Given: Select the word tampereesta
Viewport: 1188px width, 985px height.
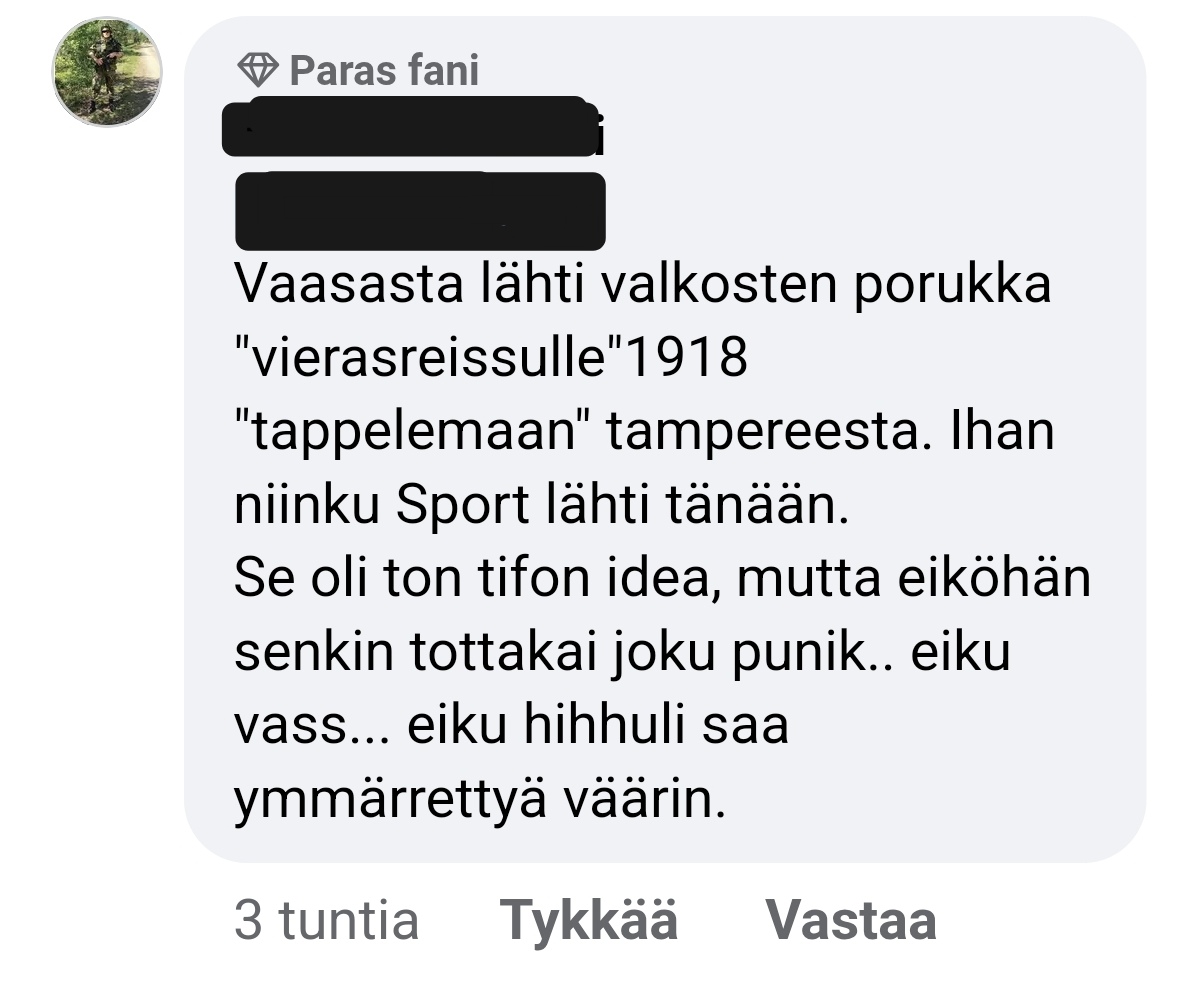Looking at the screenshot, I should tap(768, 432).
